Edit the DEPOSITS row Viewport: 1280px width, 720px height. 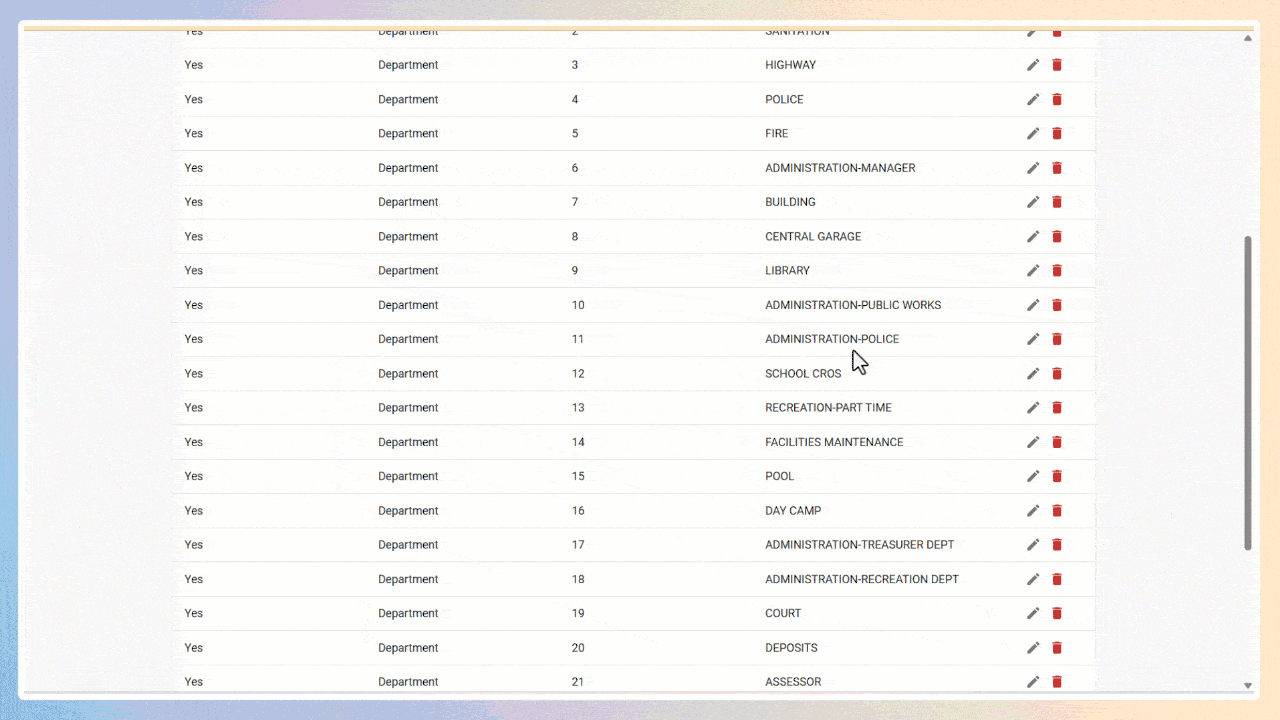(x=1033, y=647)
